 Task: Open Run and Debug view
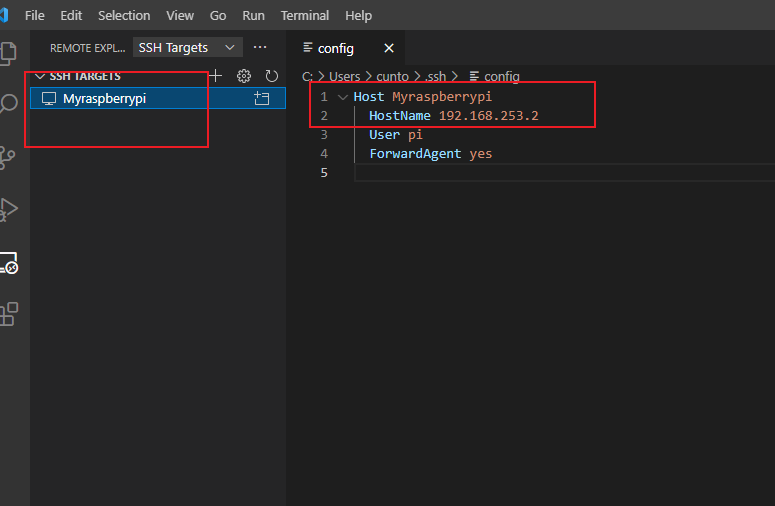click(8, 210)
